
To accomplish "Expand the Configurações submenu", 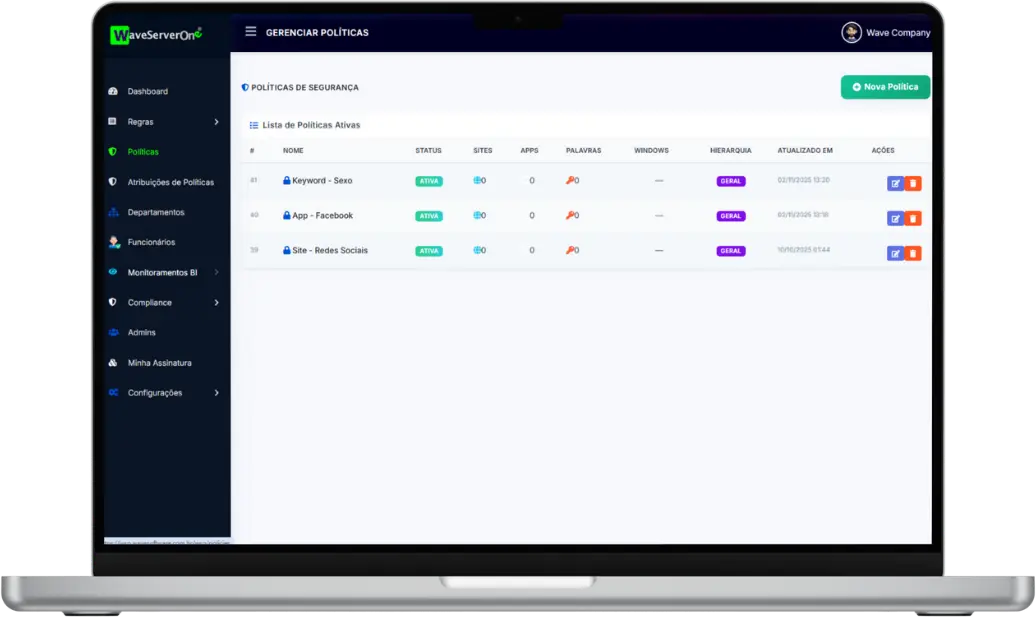I will pyautogui.click(x=216, y=393).
